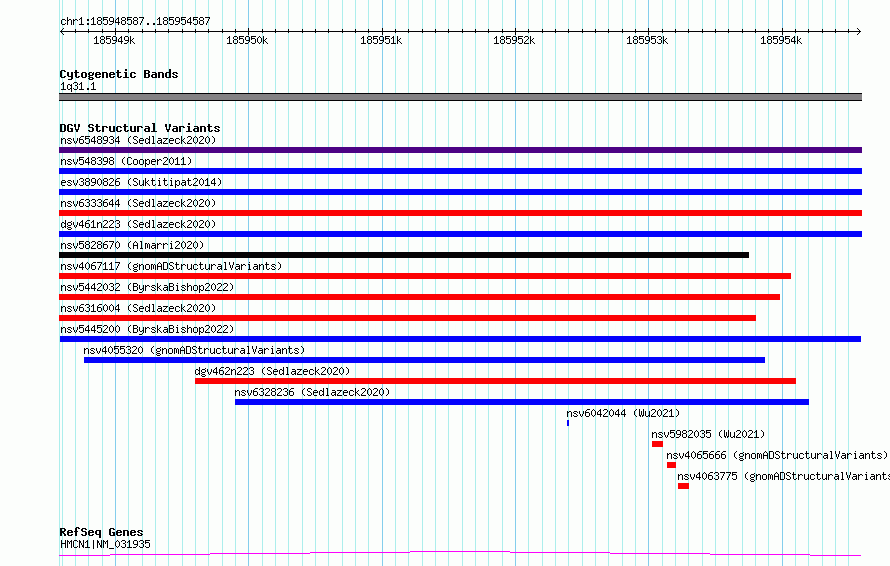Click the tiny nsv6042044 (Wu2021) blue marker
Image resolution: width=890 pixels, height=566 pixels.
(568, 423)
